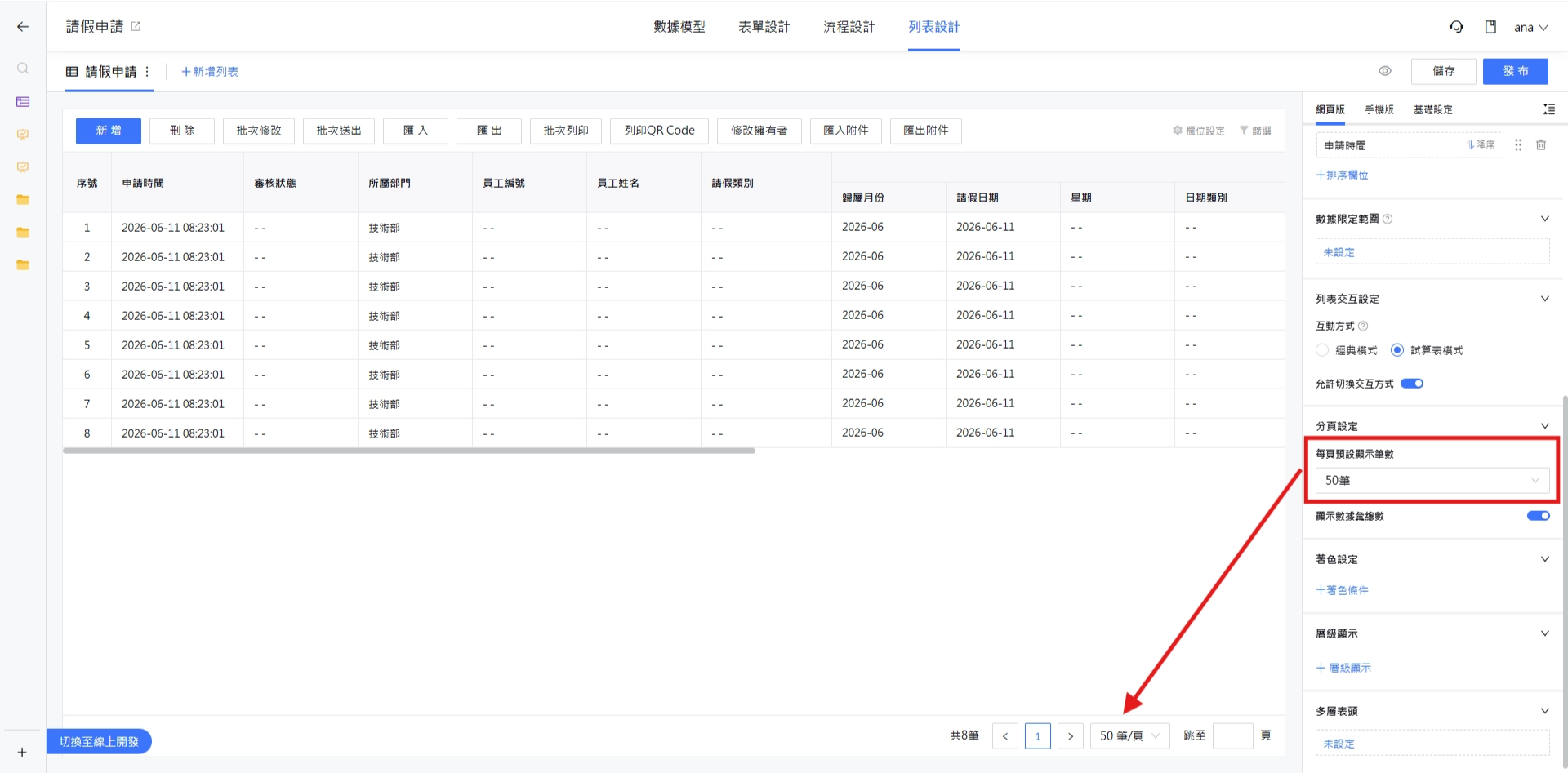Click the eye preview icon
1568x773 pixels.
coord(1385,71)
